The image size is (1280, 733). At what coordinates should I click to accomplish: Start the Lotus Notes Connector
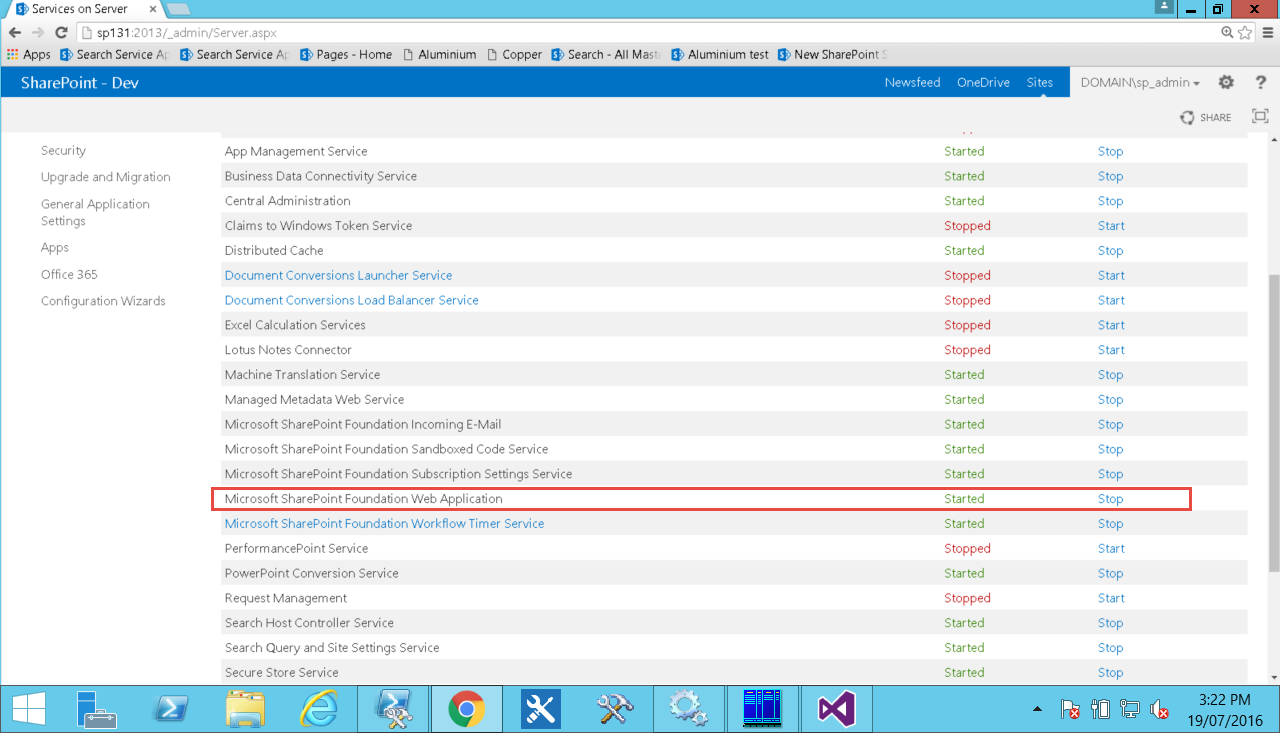(1111, 350)
